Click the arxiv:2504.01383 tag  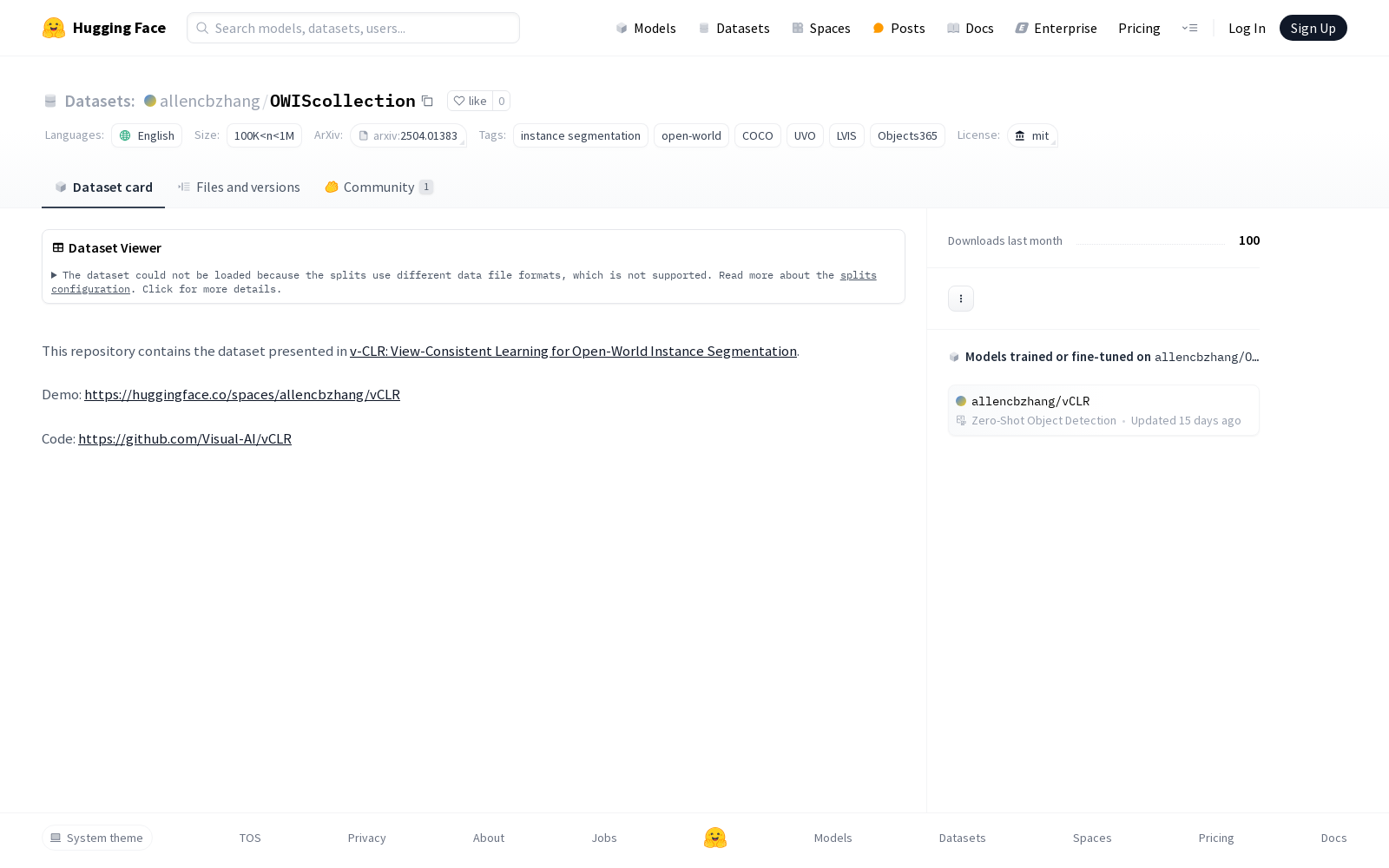[x=408, y=135]
